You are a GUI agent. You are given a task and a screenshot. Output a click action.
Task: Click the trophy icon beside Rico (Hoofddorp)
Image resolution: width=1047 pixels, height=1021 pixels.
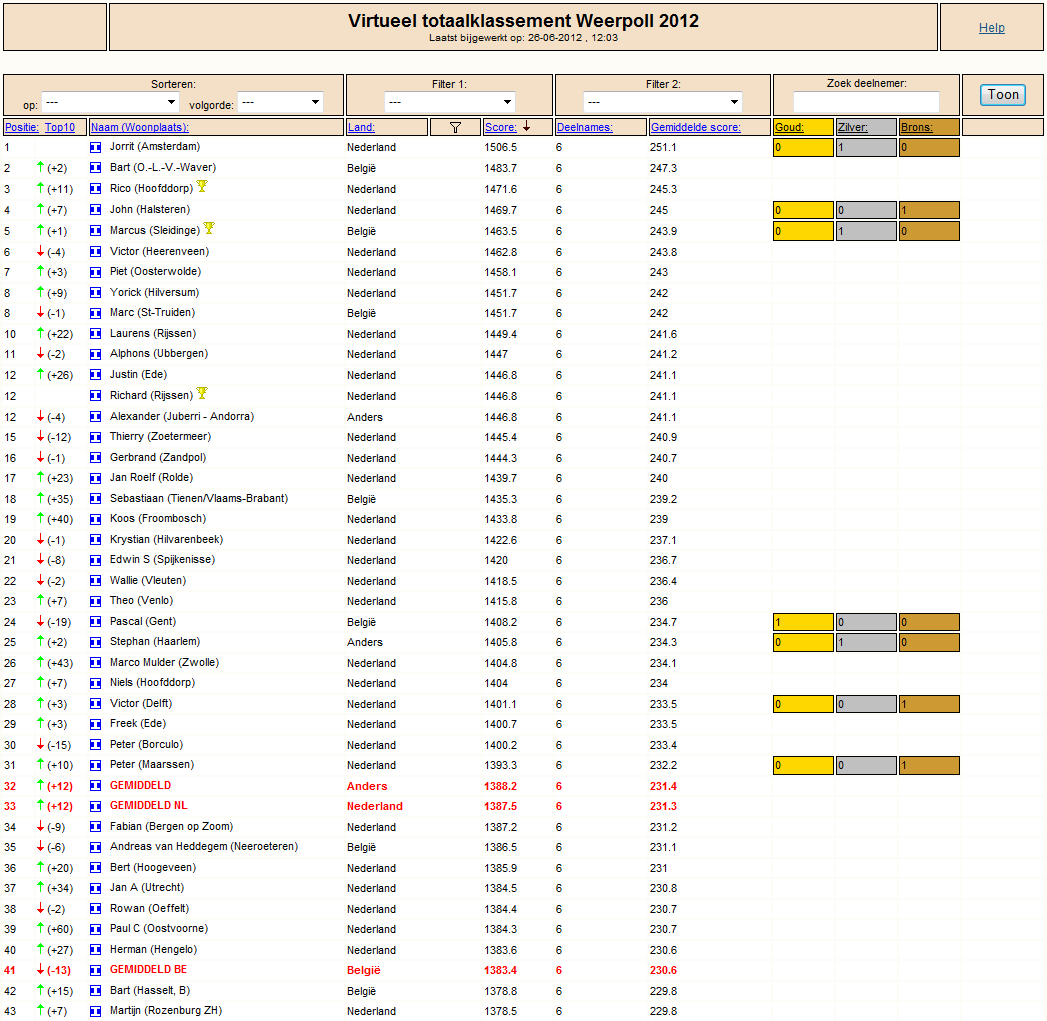(x=202, y=186)
